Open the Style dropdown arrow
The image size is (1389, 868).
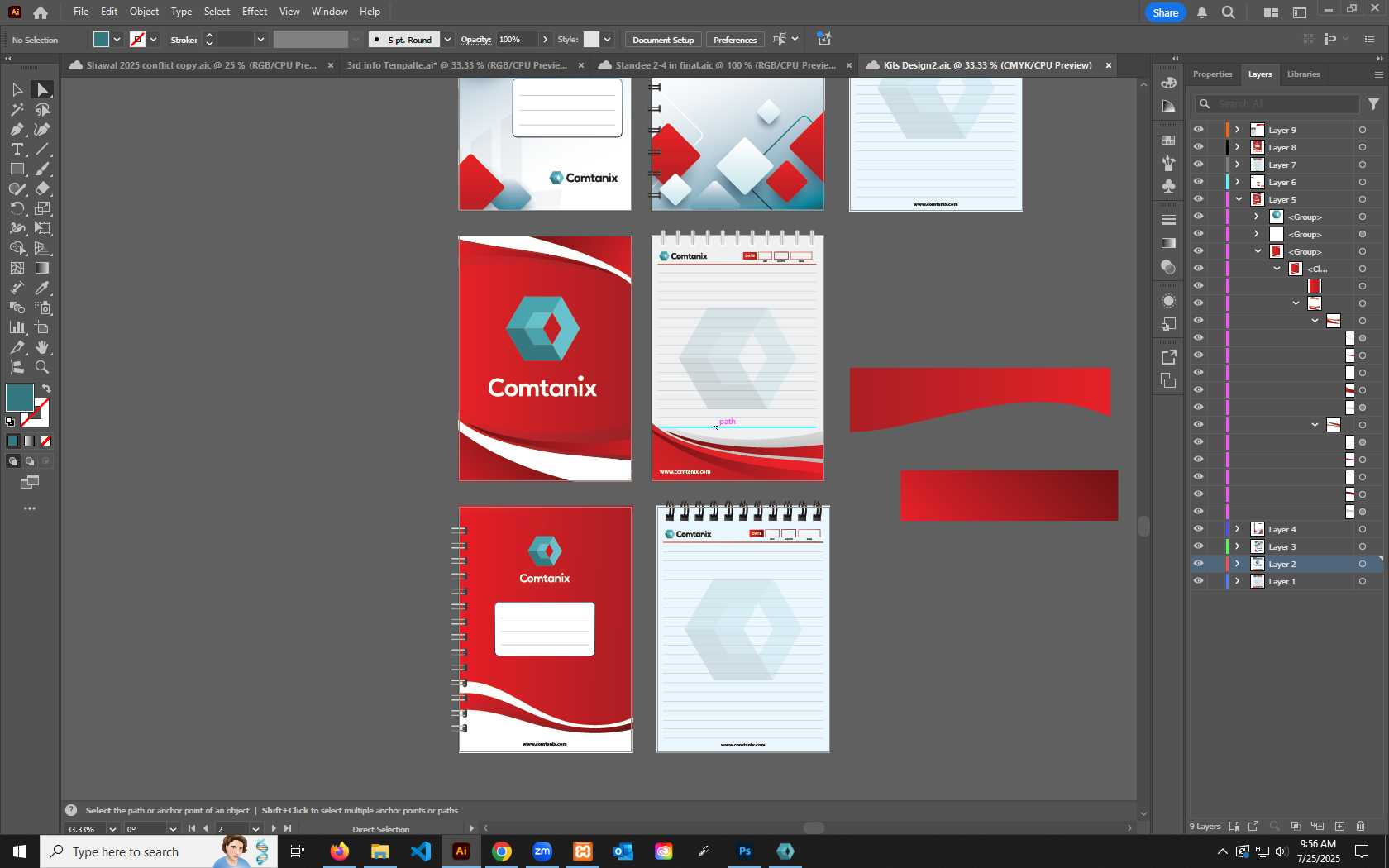click(x=608, y=40)
